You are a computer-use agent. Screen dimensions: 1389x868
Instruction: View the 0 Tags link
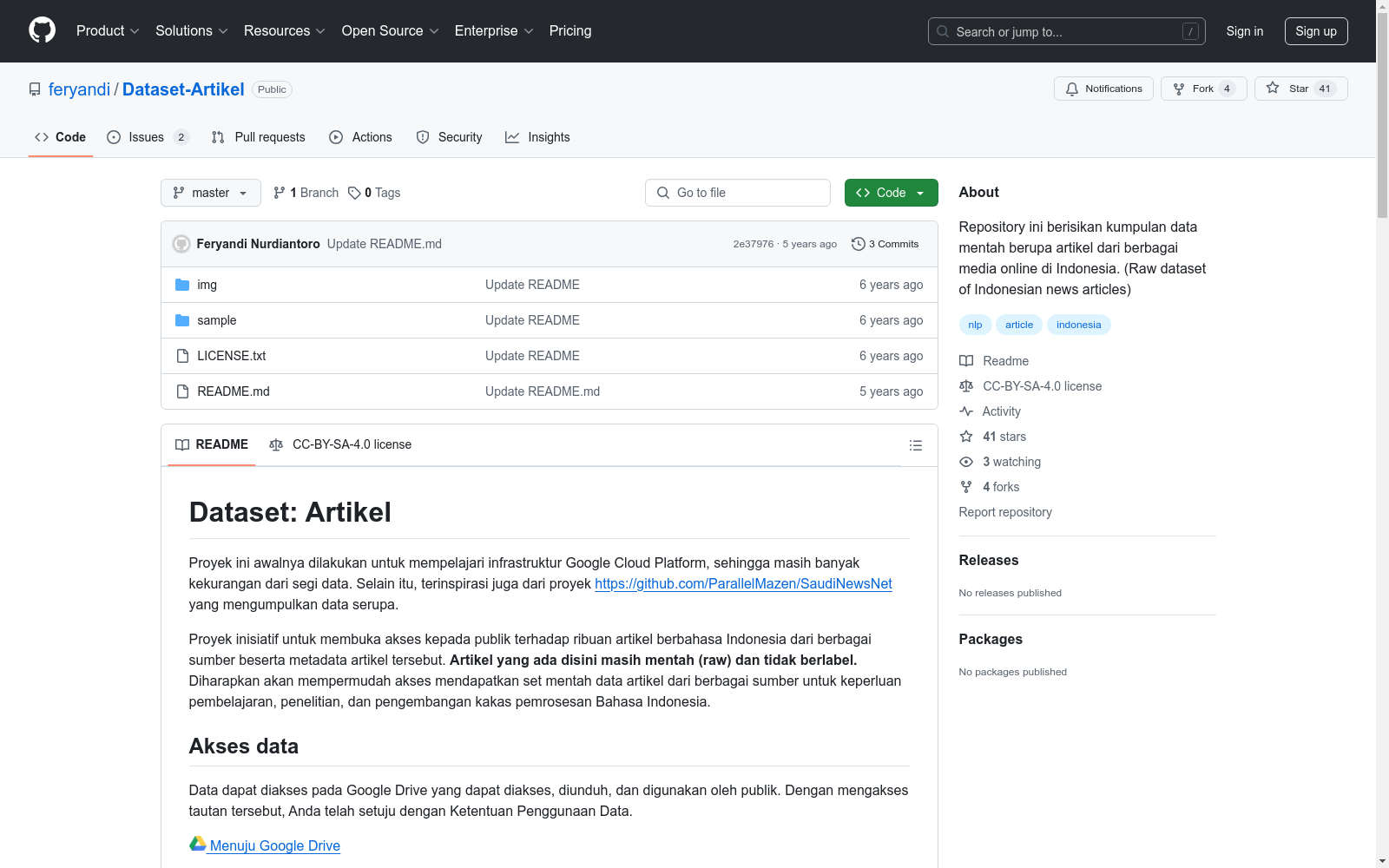pos(374,193)
